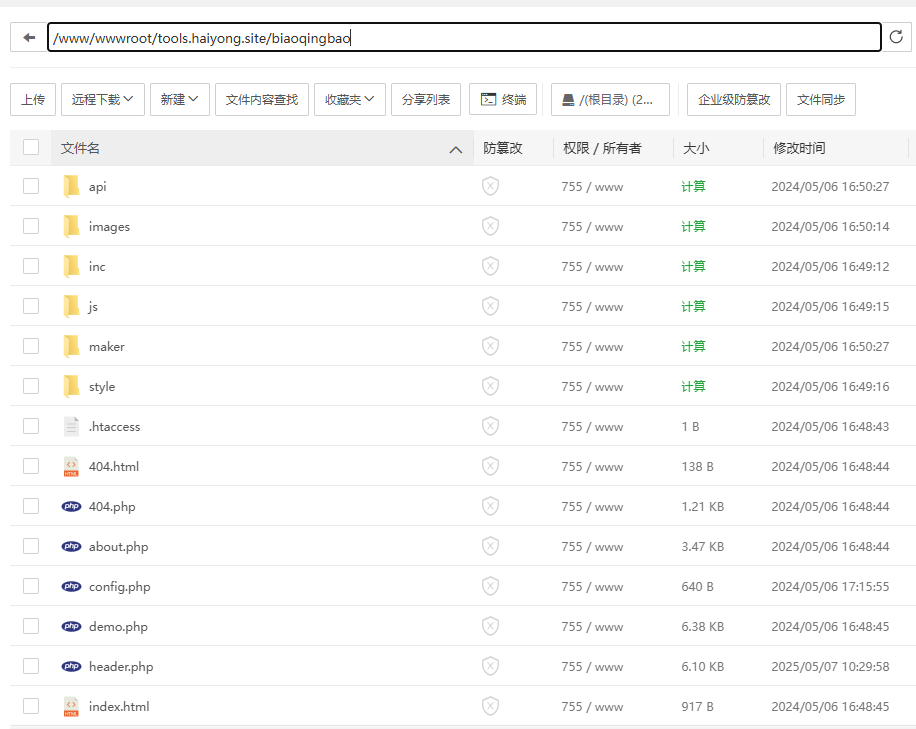Click 计算 size link for style folder
The width and height of the screenshot is (916, 729).
[693, 386]
